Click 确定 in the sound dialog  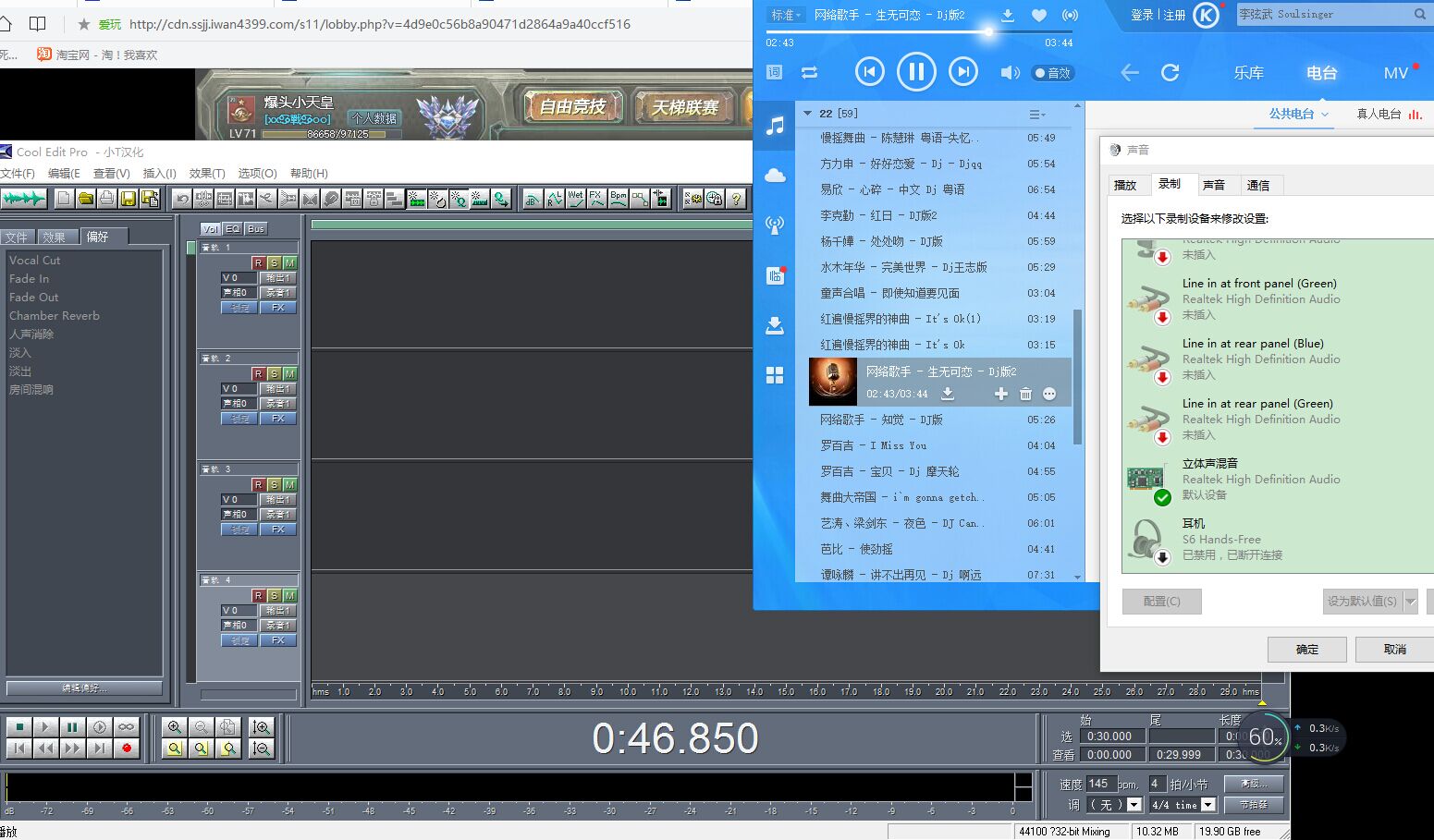[x=1307, y=649]
